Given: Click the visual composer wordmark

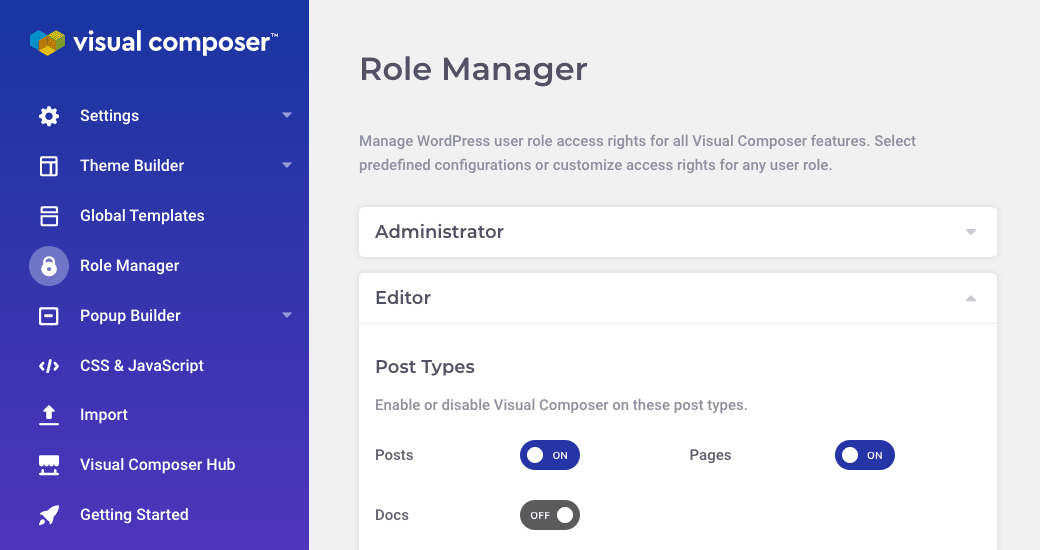Looking at the screenshot, I should point(176,42).
